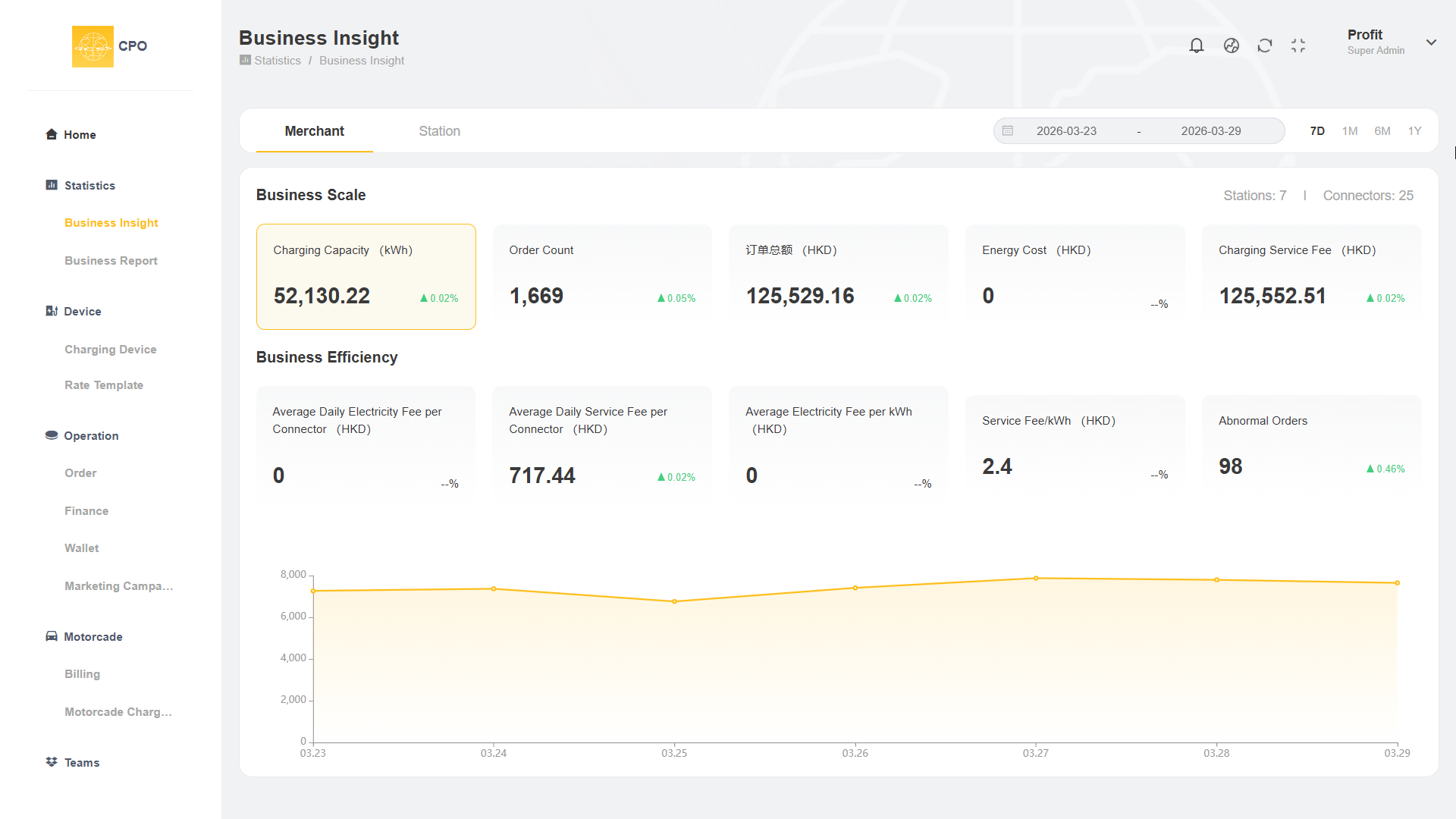Image resolution: width=1456 pixels, height=819 pixels.
Task: Collapse the Device sidebar group
Action: point(82,312)
